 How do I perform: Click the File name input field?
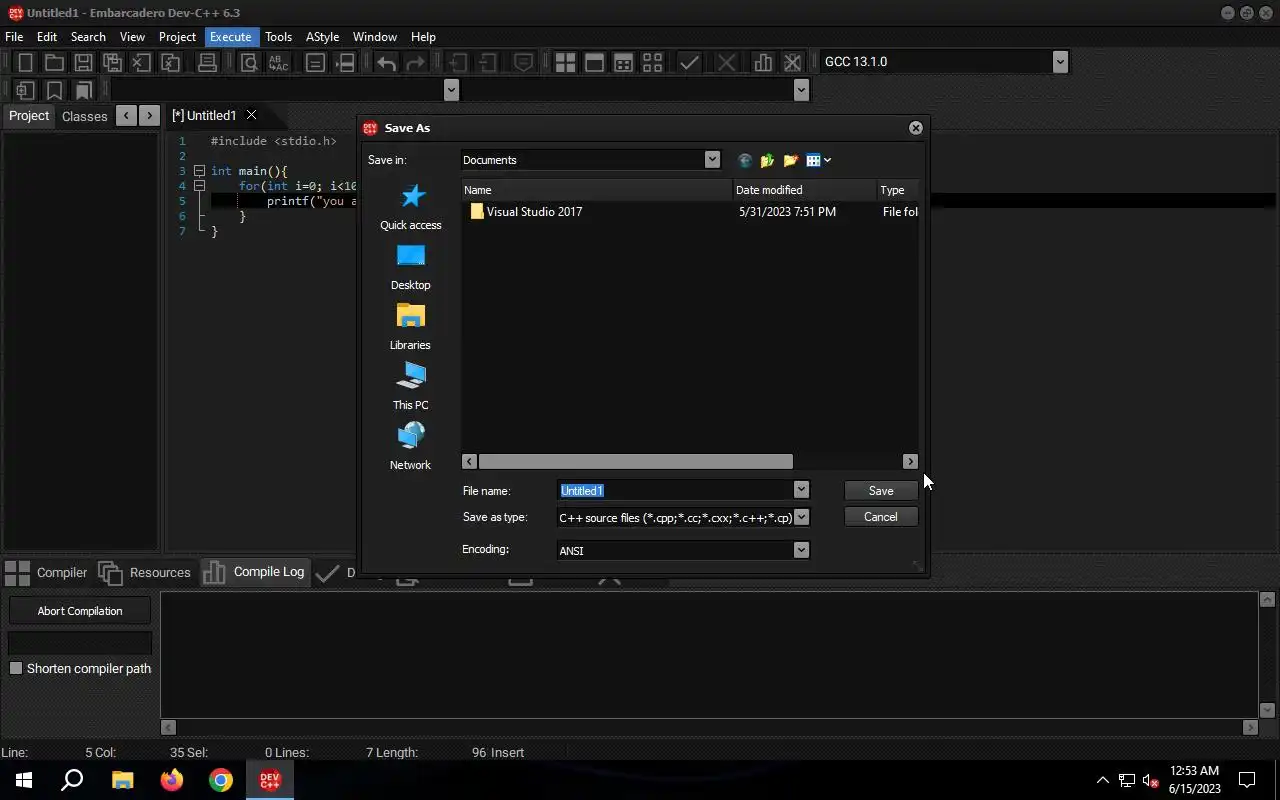(x=675, y=490)
